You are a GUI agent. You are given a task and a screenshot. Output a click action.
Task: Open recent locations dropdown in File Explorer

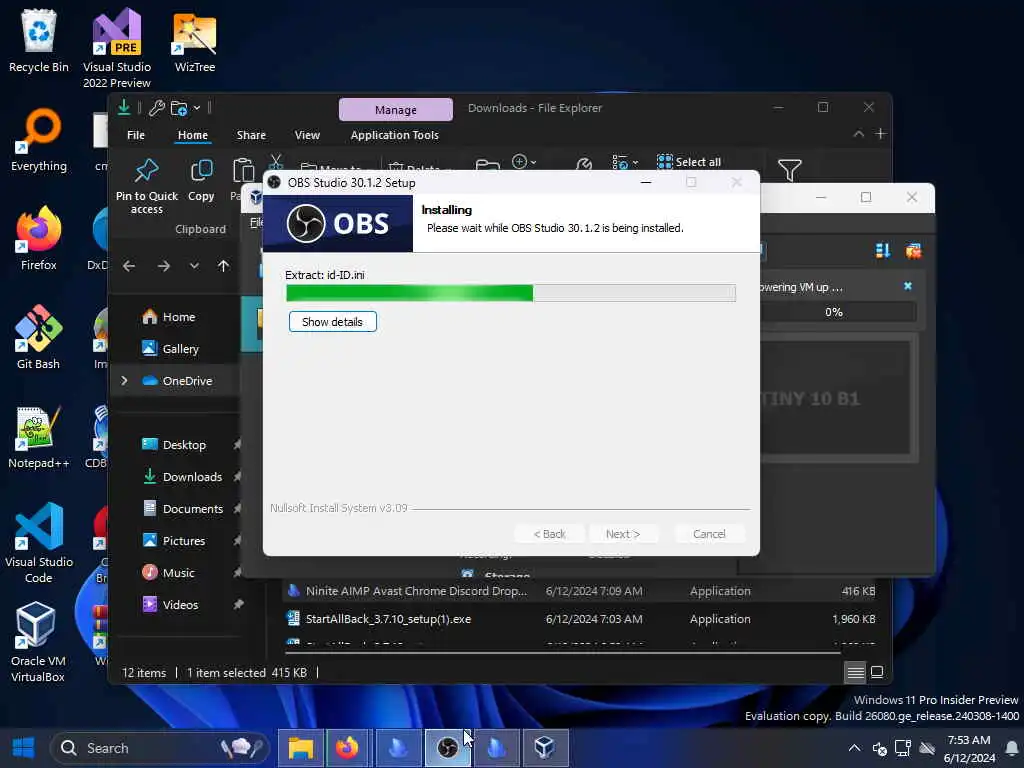pyautogui.click(x=194, y=266)
